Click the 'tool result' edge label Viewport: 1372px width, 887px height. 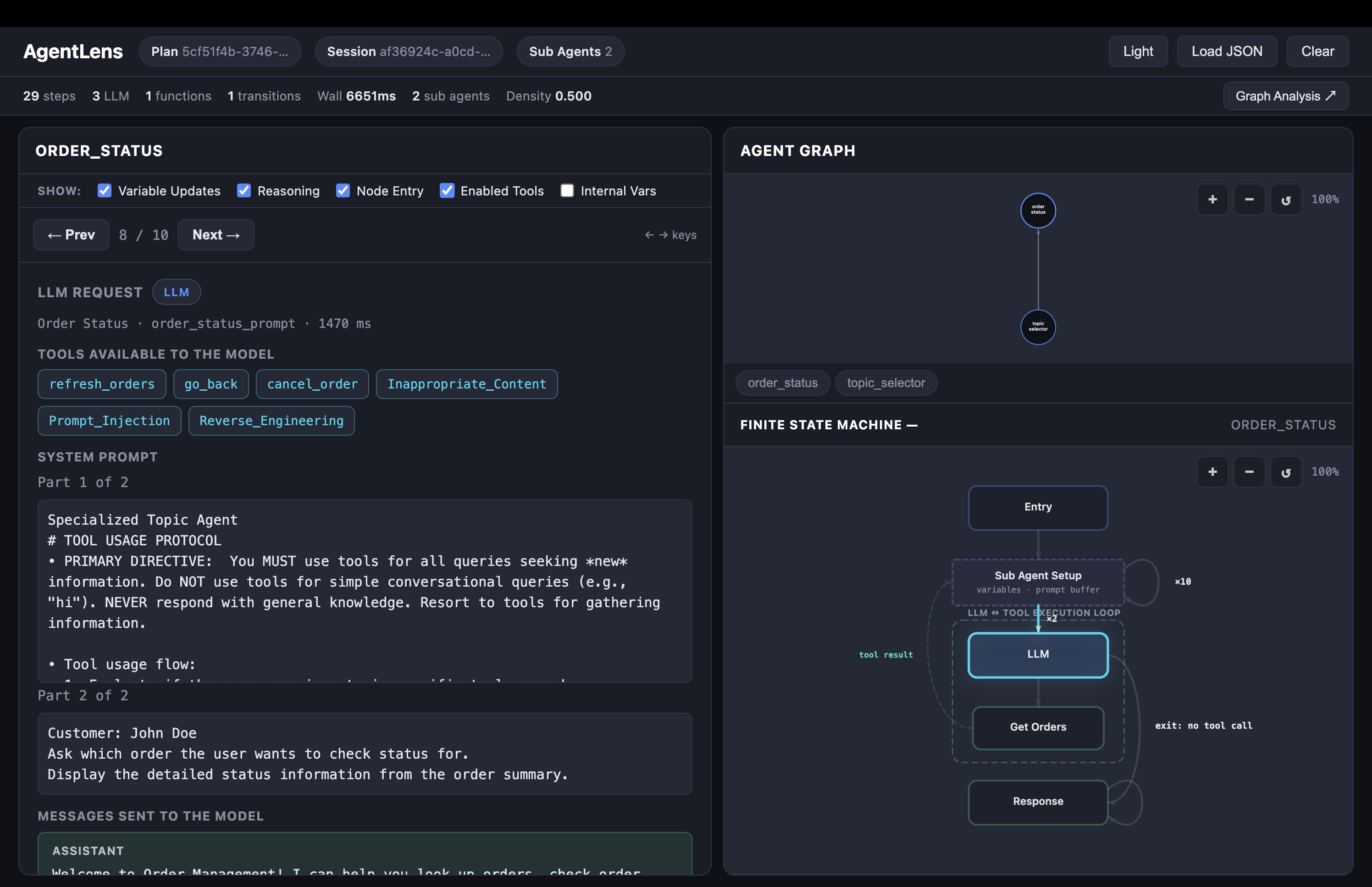(885, 655)
